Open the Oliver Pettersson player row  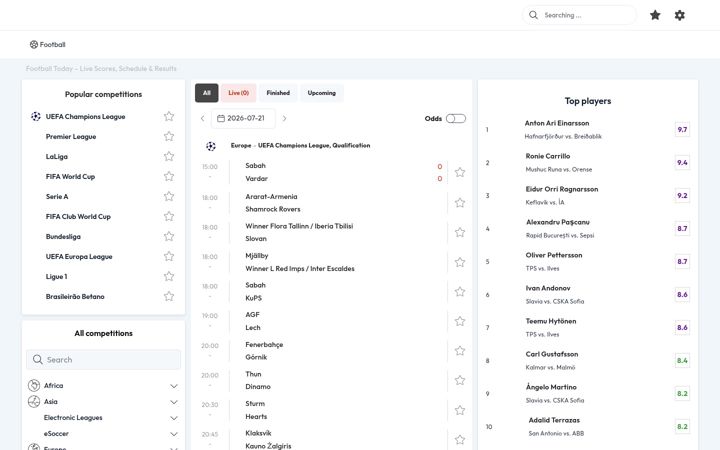(x=588, y=261)
